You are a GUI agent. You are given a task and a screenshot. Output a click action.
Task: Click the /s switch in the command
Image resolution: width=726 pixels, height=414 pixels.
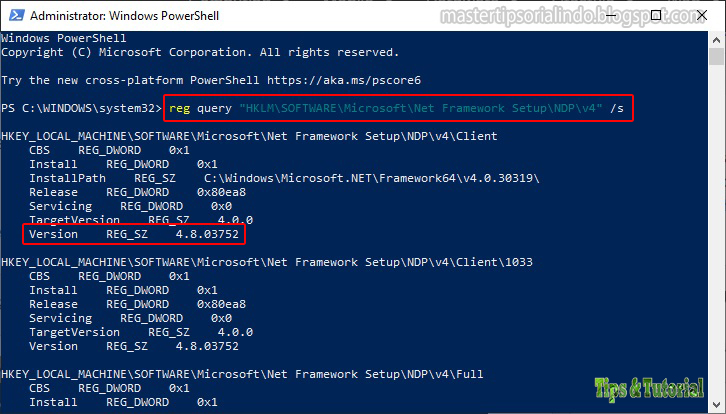point(617,107)
